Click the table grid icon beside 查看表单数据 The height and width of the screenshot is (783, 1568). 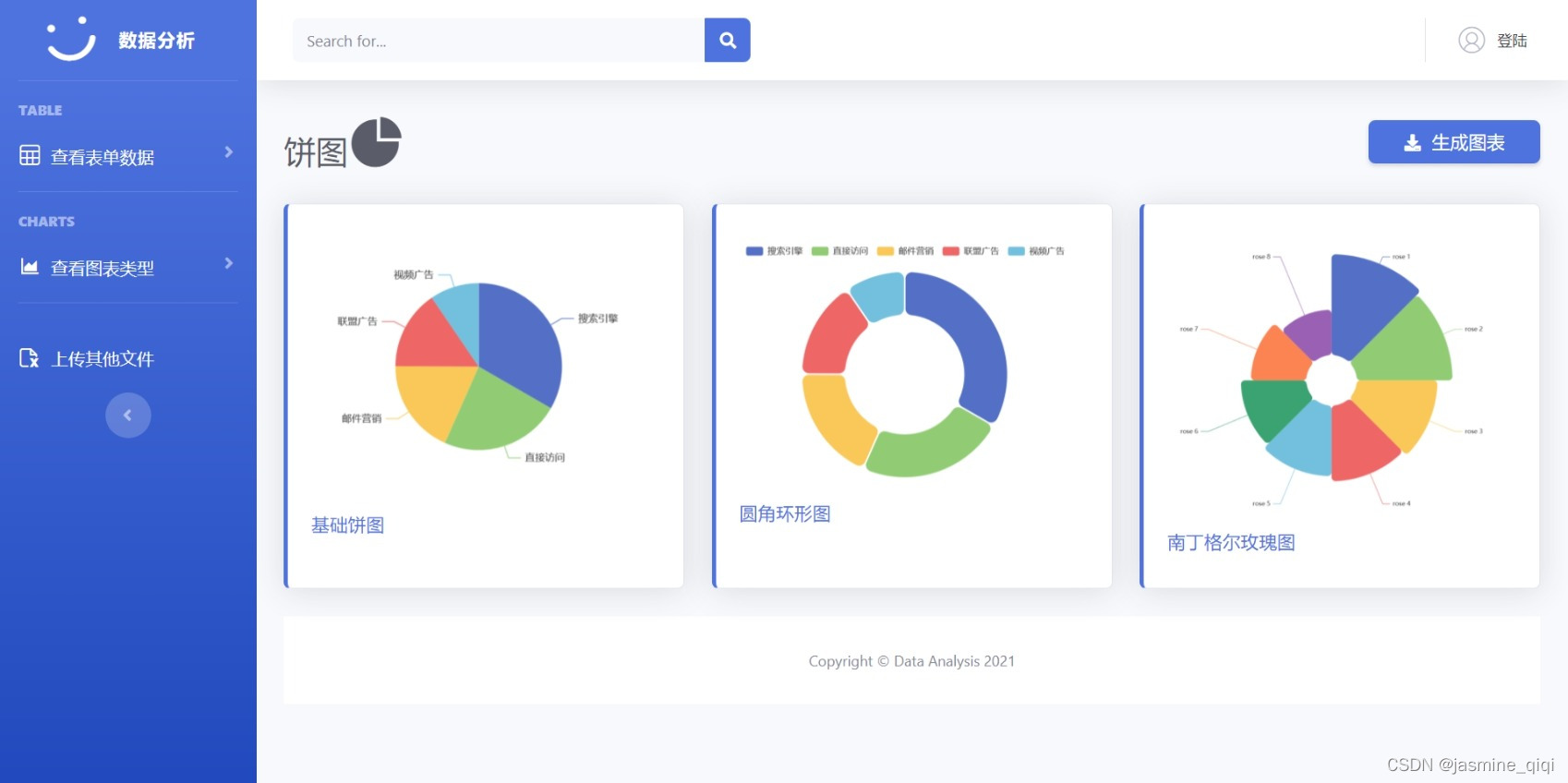[30, 155]
